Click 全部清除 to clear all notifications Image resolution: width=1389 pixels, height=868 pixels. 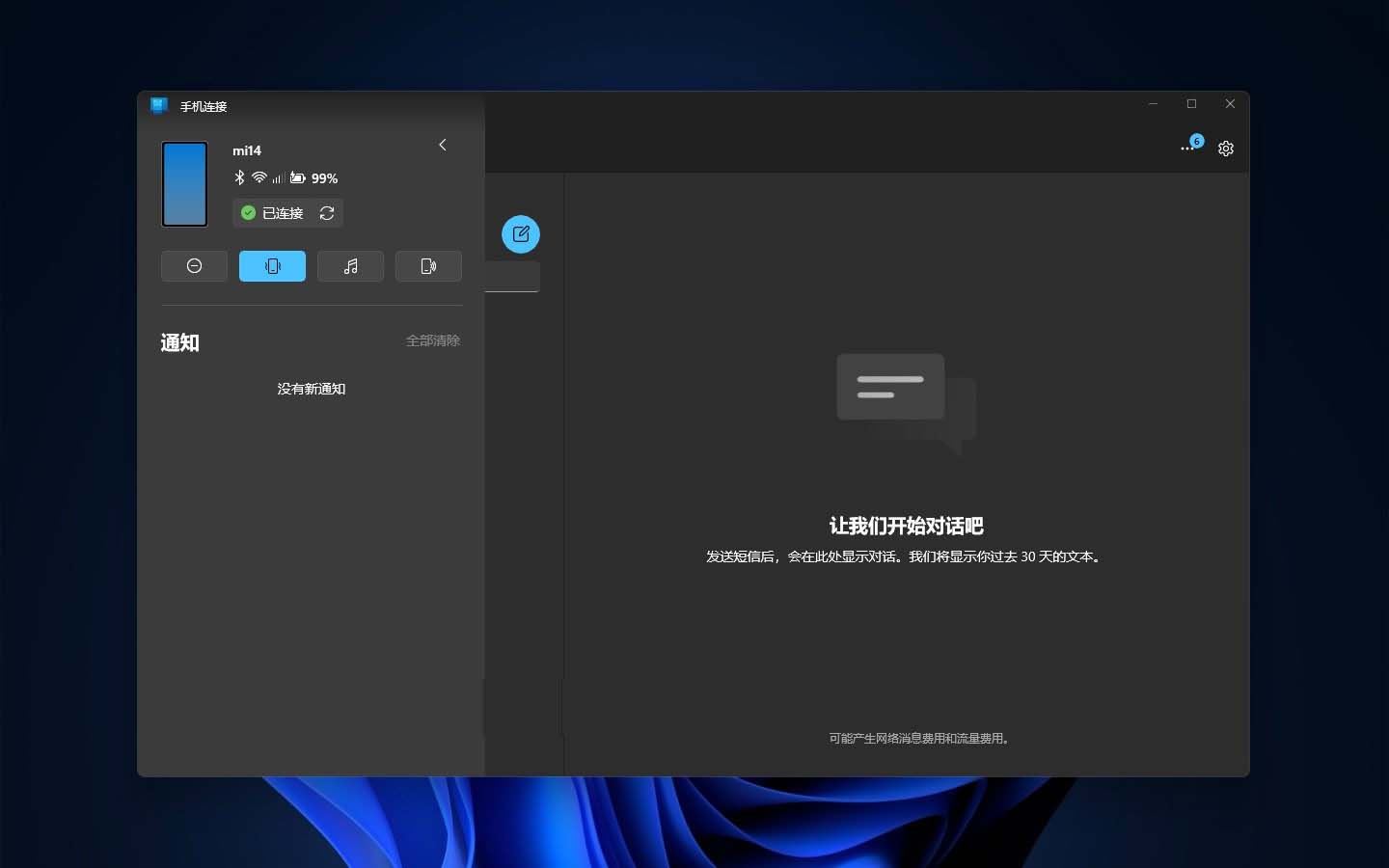(433, 340)
